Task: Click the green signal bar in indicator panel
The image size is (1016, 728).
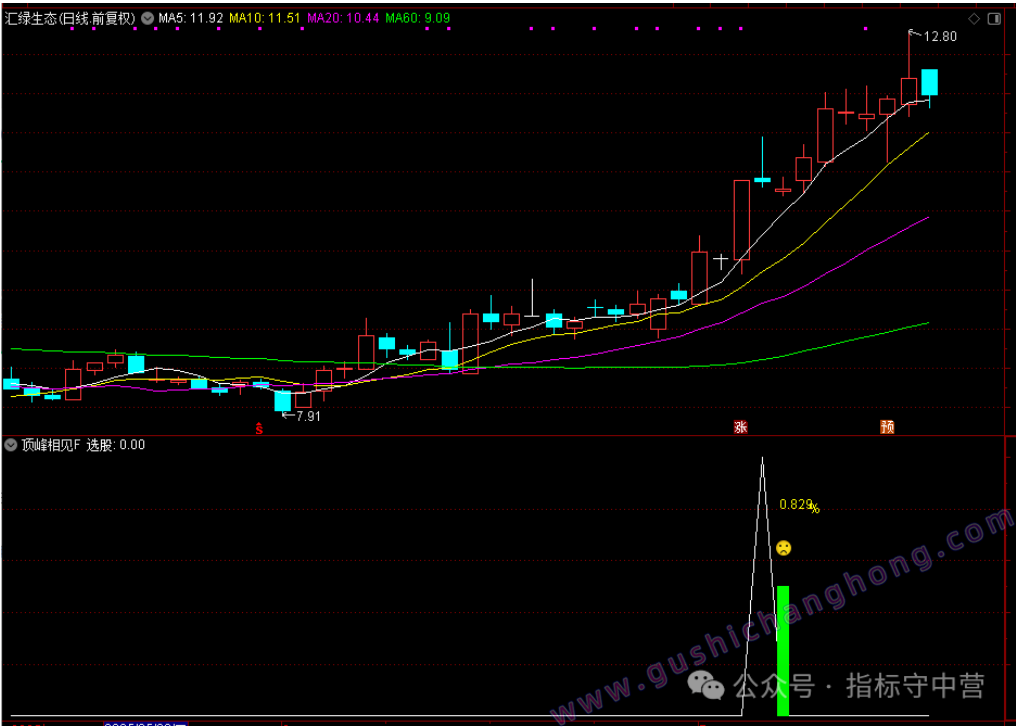Action: (783, 651)
